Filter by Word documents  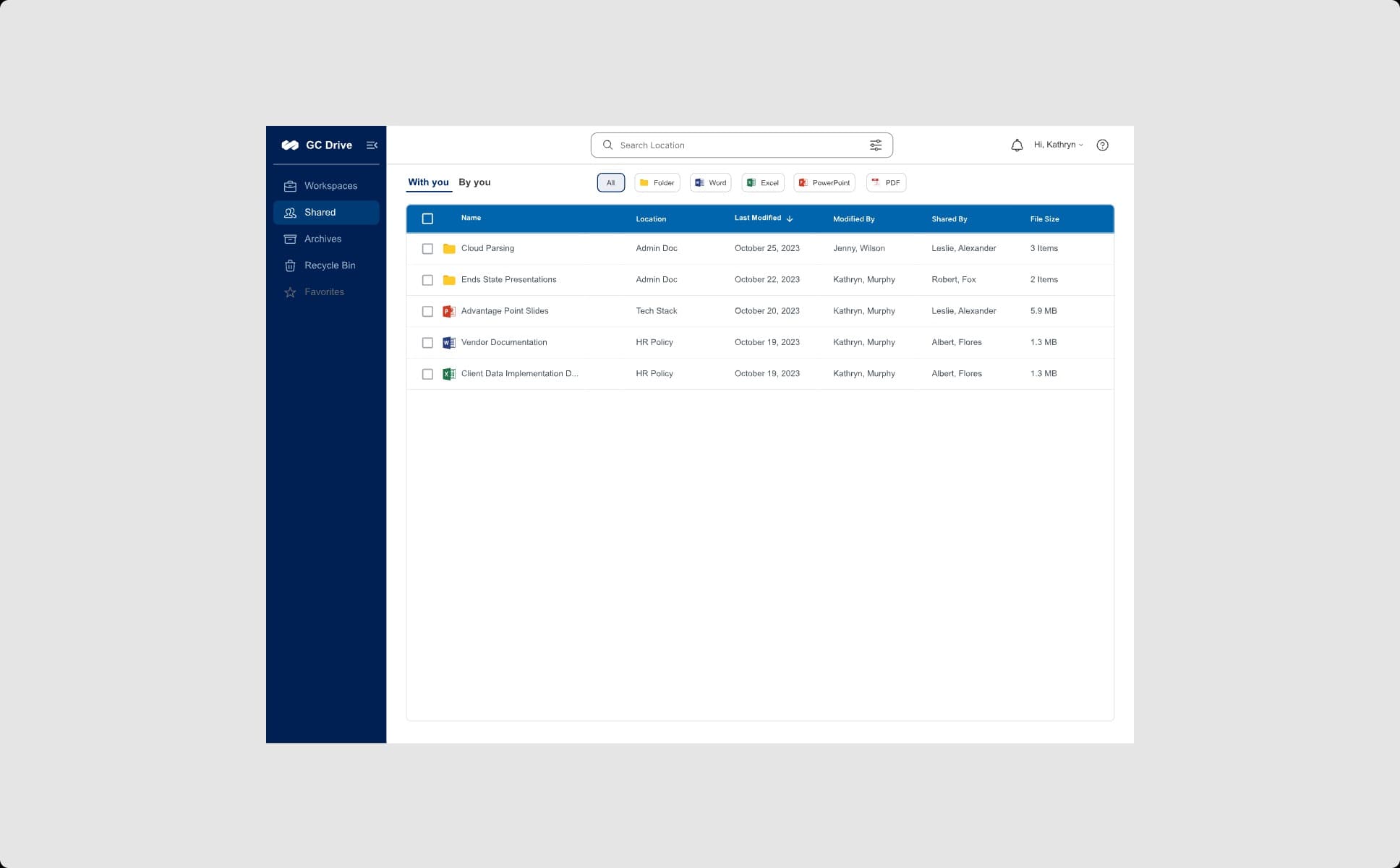point(710,183)
